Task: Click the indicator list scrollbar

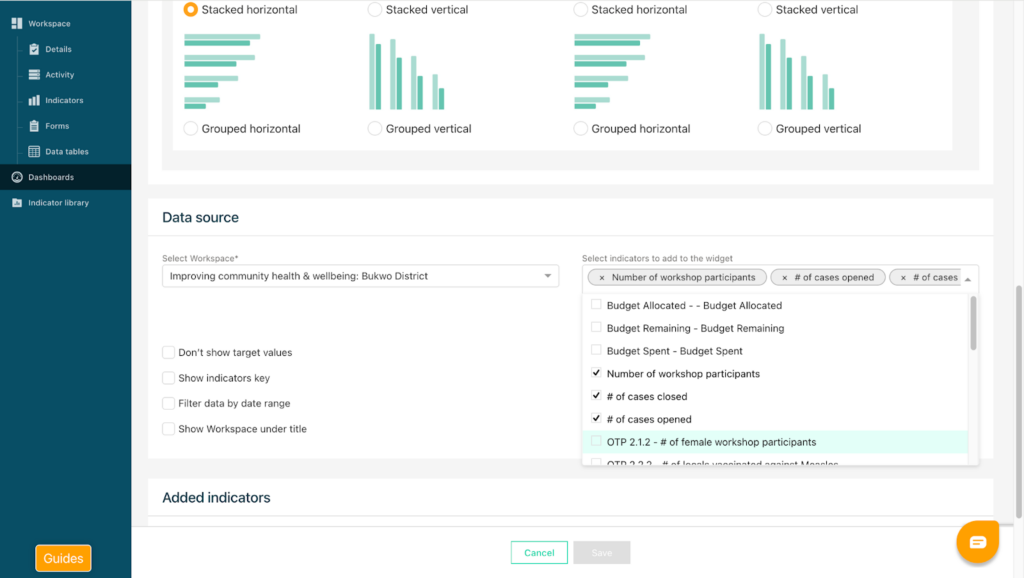Action: [973, 324]
